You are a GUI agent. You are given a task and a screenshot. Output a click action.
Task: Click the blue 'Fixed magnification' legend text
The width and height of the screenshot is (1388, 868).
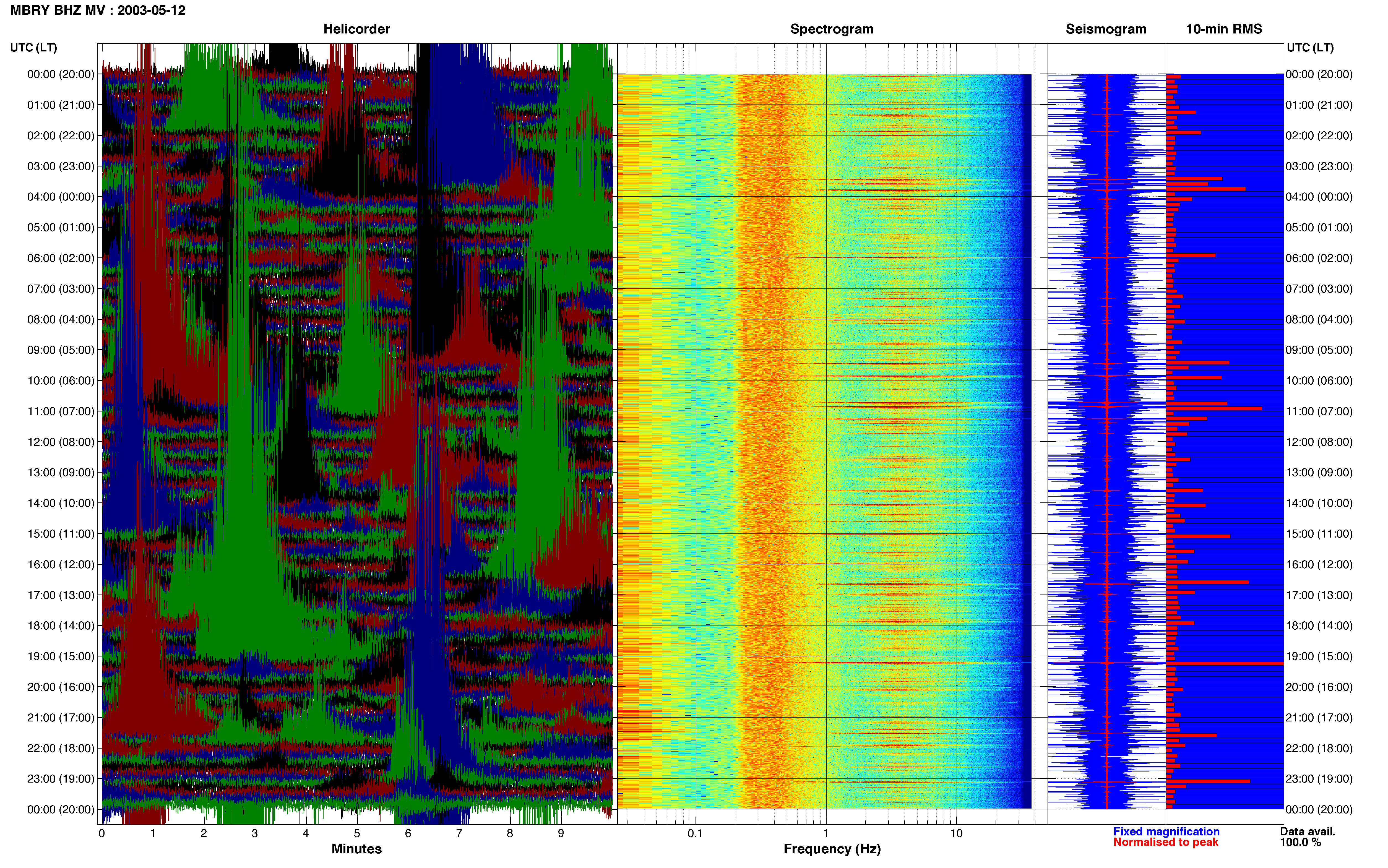click(1166, 832)
